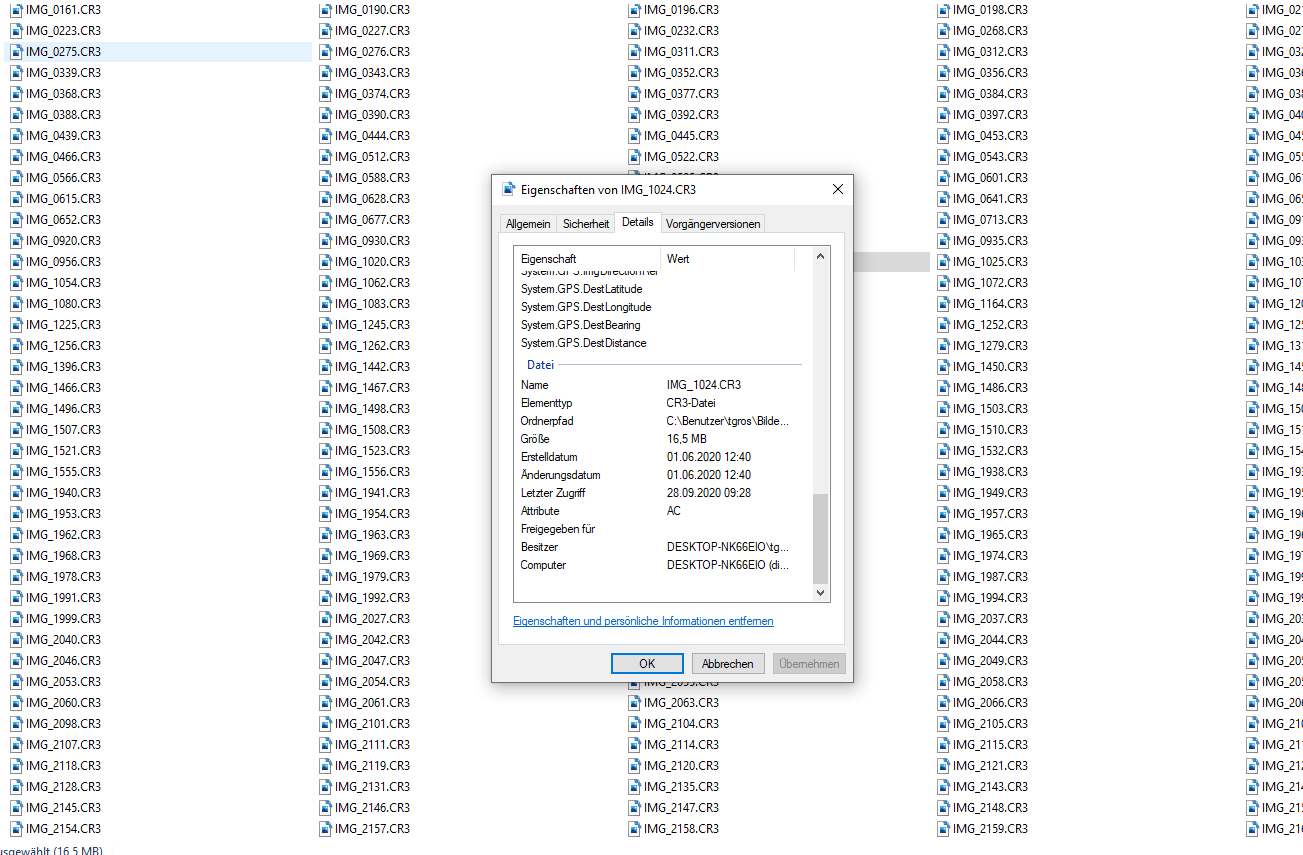Open the Vorgängerversionen tab
Image resolution: width=1303 pixels, height=855 pixels.
[713, 224]
